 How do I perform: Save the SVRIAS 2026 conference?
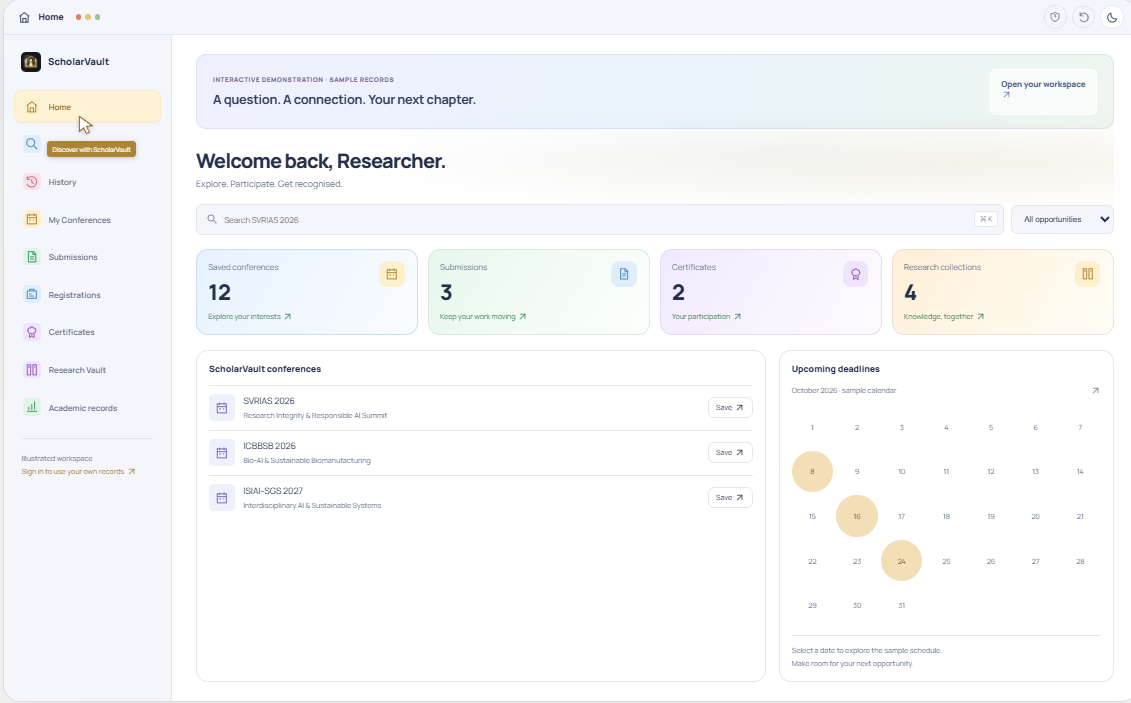pos(730,407)
